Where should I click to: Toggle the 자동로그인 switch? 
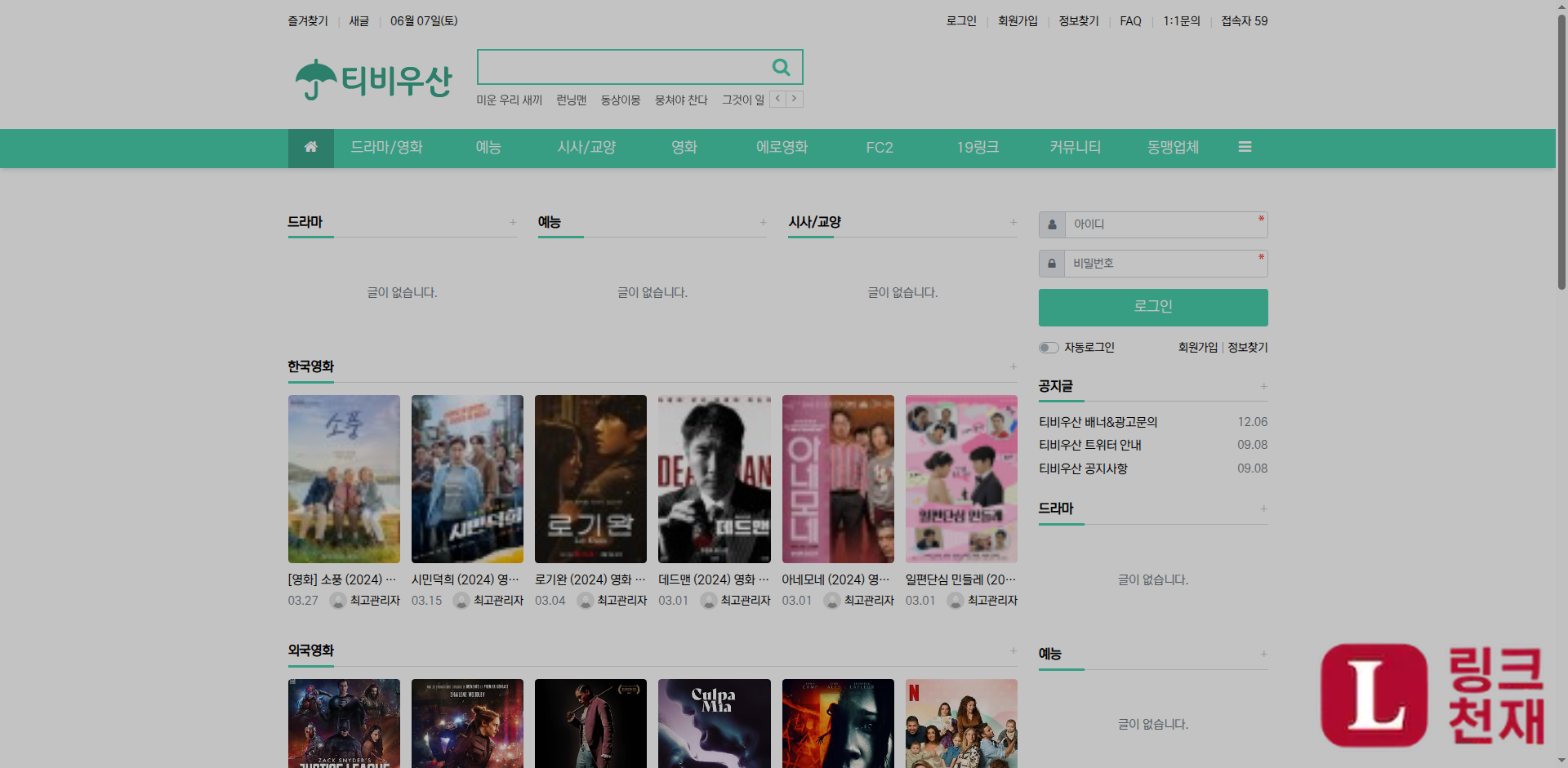[x=1049, y=348]
